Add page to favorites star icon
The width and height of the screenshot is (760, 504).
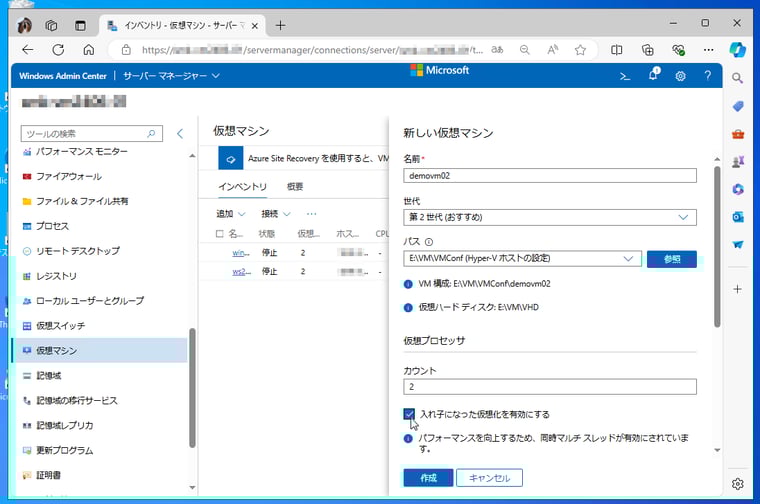(x=580, y=49)
